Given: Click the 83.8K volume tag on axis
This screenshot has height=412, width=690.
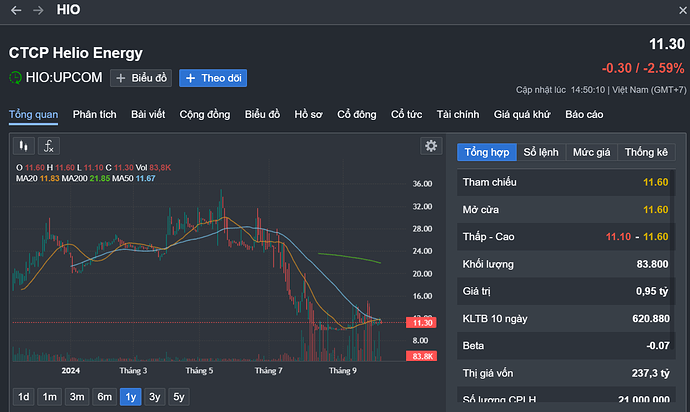Looking at the screenshot, I should click(x=422, y=356).
